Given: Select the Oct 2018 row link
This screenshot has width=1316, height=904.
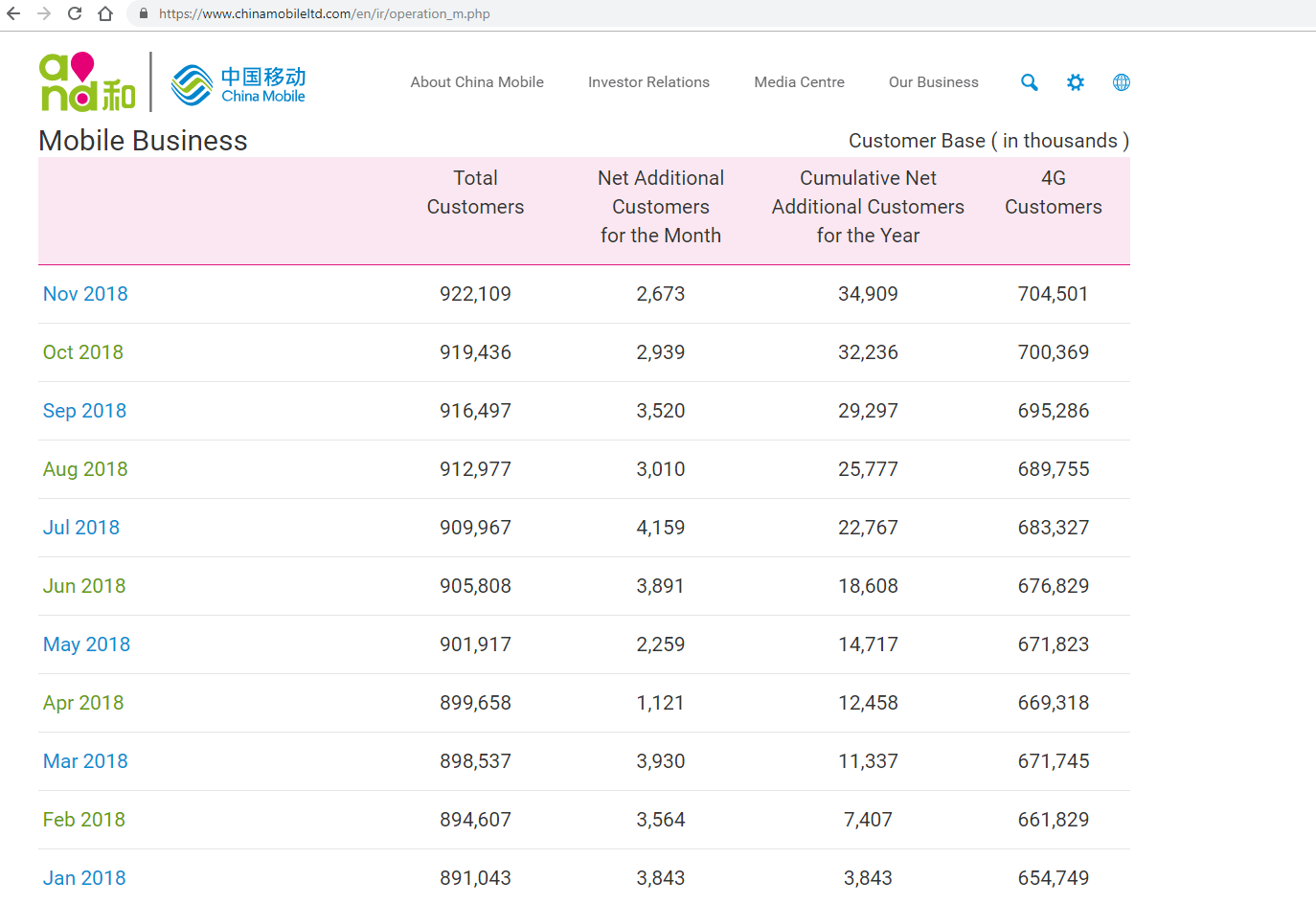Looking at the screenshot, I should pyautogui.click(x=83, y=352).
